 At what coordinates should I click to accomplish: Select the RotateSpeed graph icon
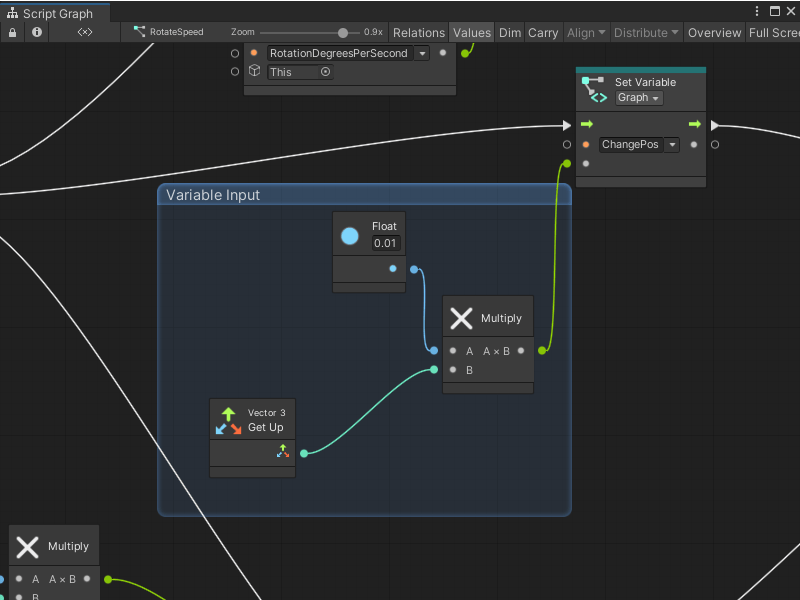click(x=140, y=31)
